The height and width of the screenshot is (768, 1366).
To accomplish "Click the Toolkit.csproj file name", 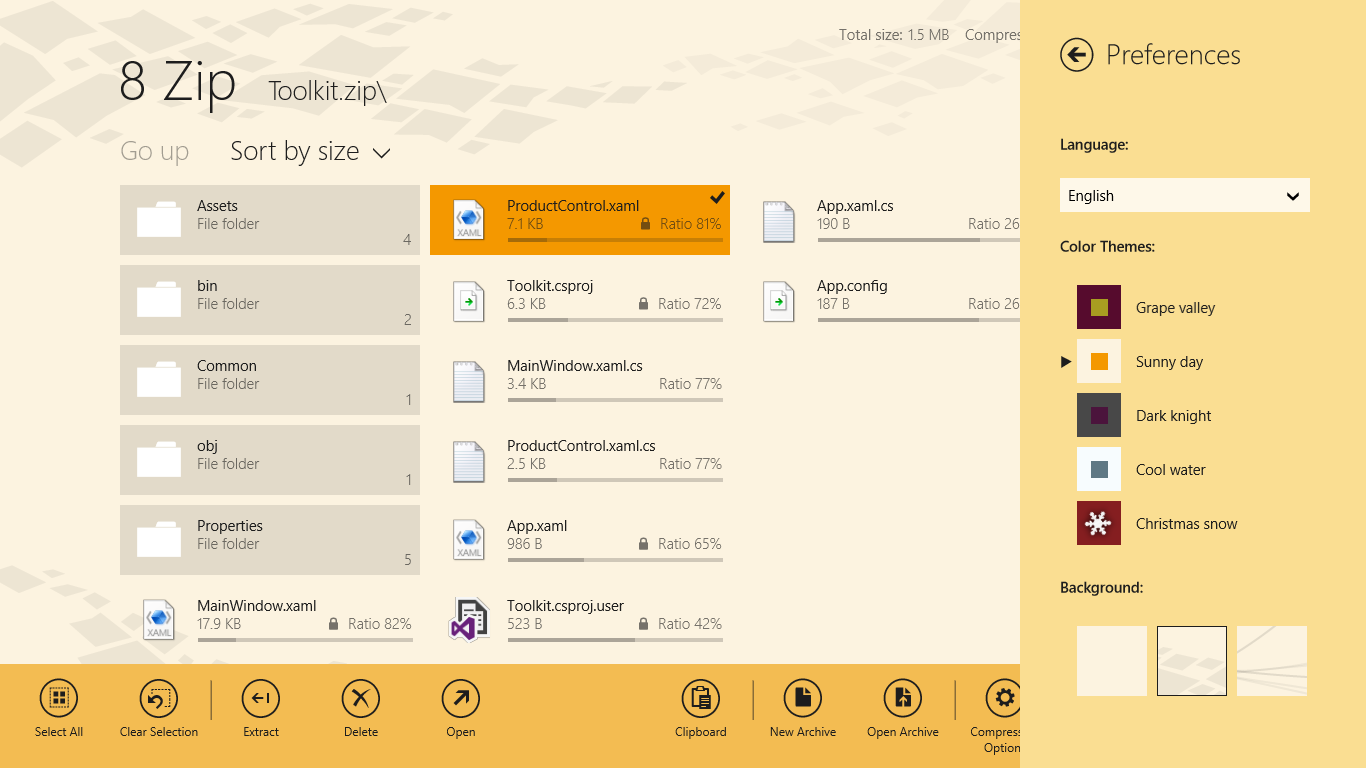I will coord(550,286).
